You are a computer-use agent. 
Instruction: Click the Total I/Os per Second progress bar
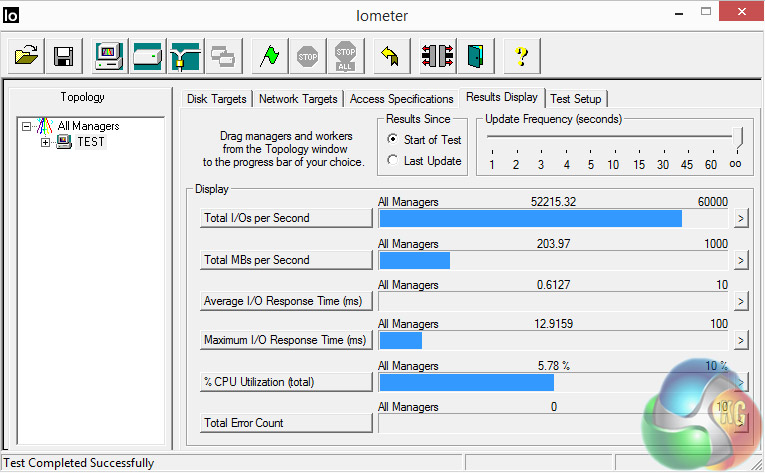click(553, 219)
